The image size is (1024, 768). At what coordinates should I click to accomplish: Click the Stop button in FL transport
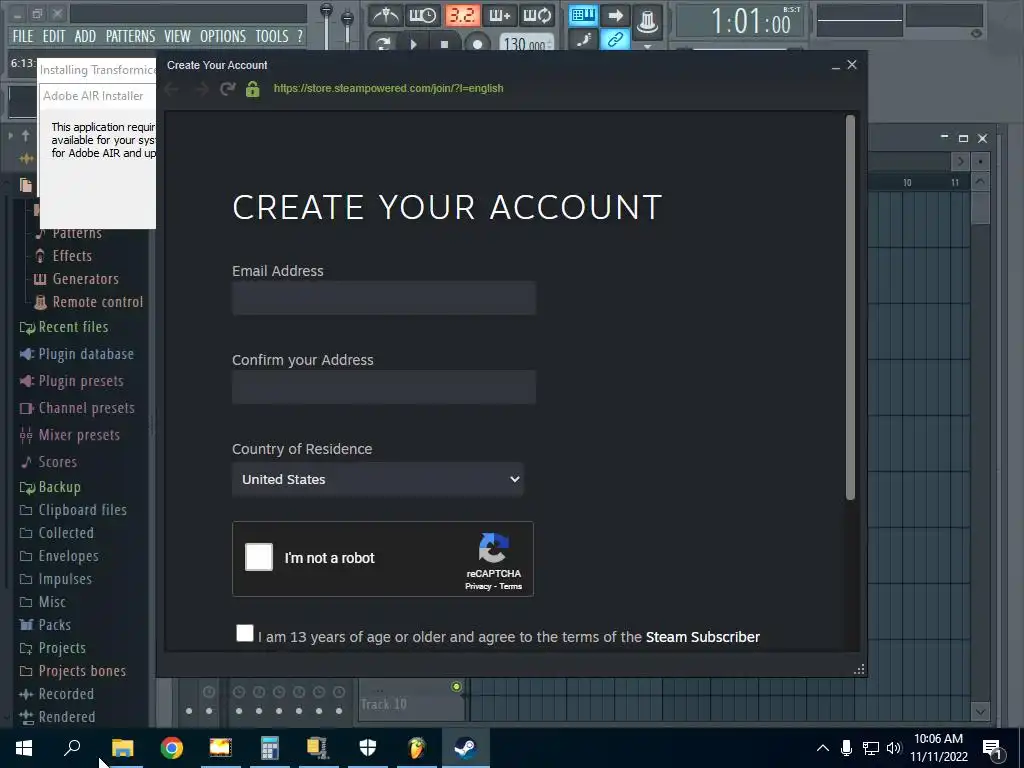(444, 44)
